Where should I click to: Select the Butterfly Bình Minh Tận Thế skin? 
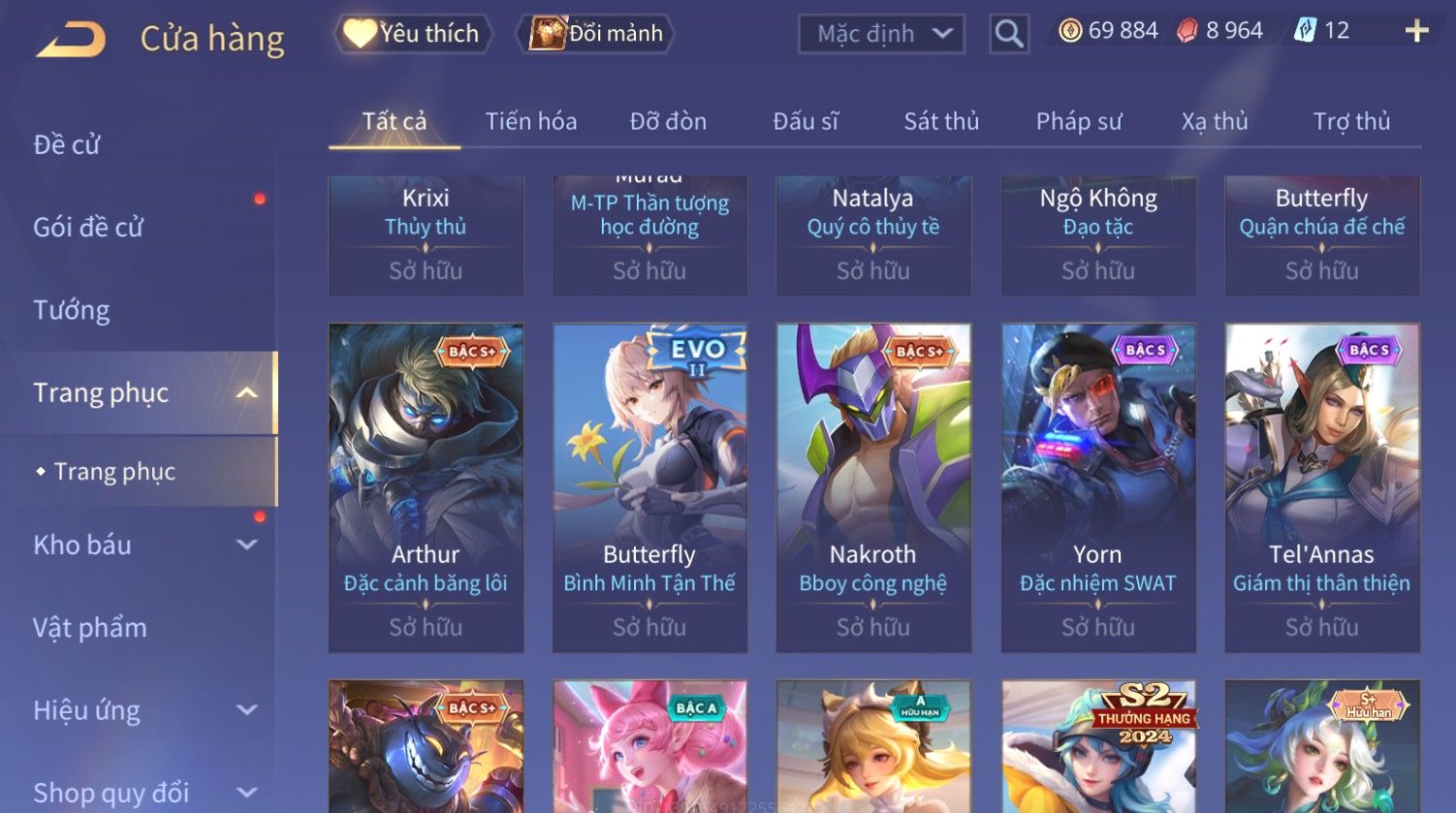pyautogui.click(x=649, y=487)
